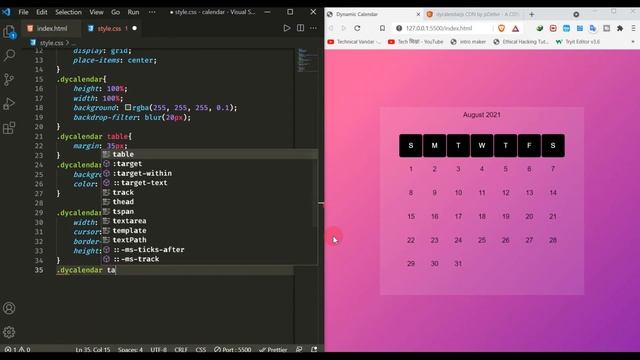Click the Prettier status bar item
This screenshot has height=360, width=640.
click(x=273, y=349)
